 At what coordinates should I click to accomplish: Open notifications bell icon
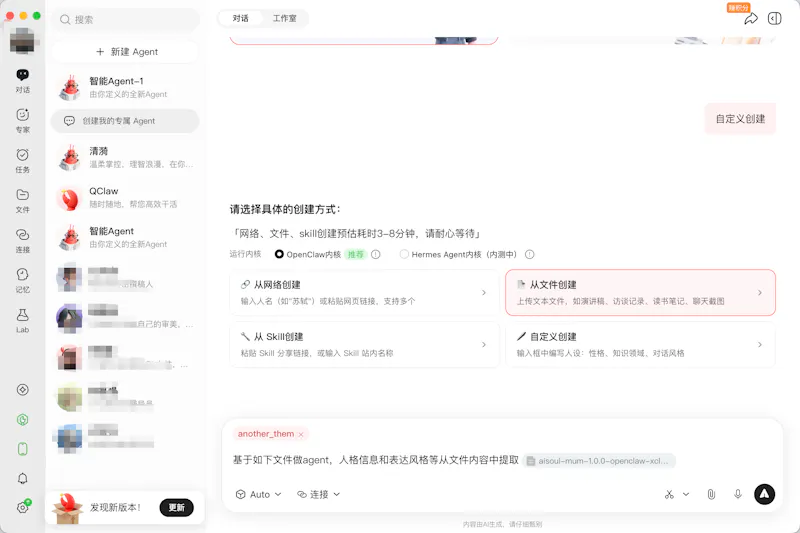[x=22, y=478]
